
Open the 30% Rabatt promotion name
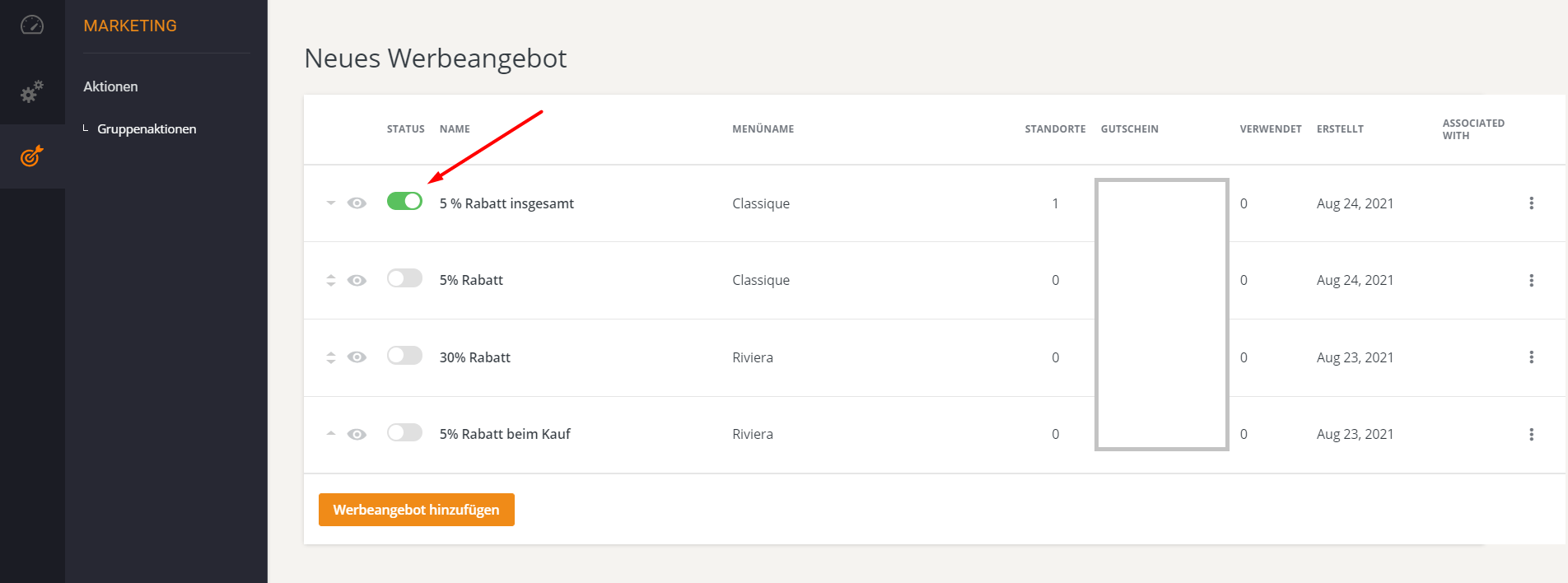[x=475, y=357]
